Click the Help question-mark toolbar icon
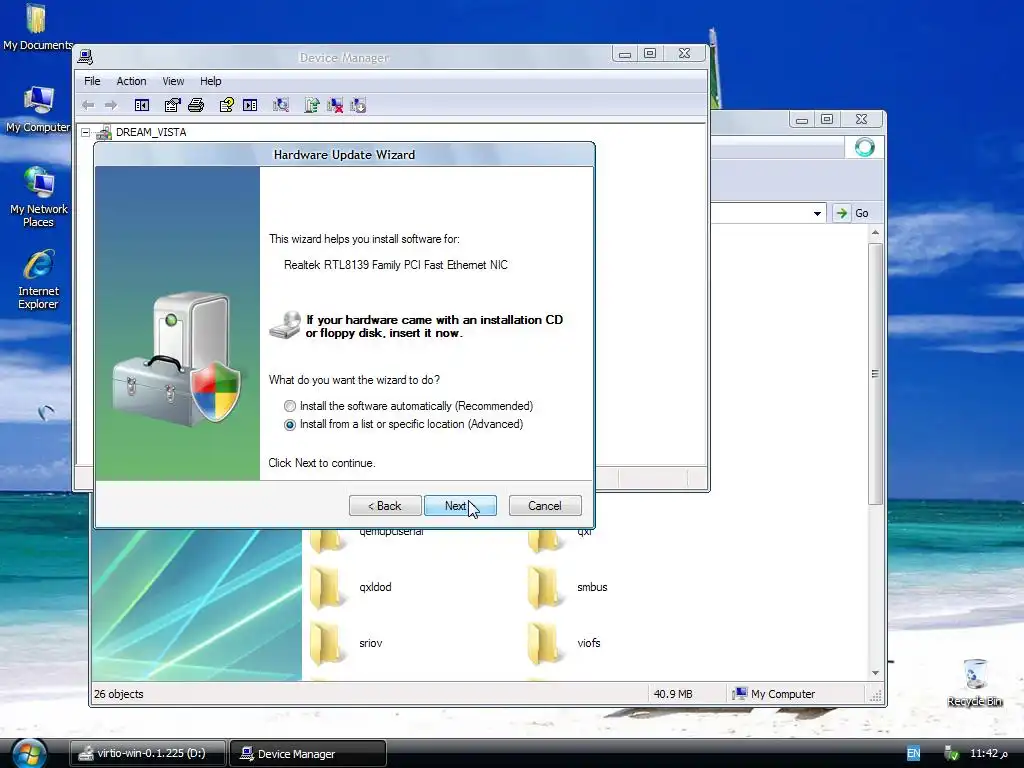This screenshot has width=1024, height=768. click(227, 105)
